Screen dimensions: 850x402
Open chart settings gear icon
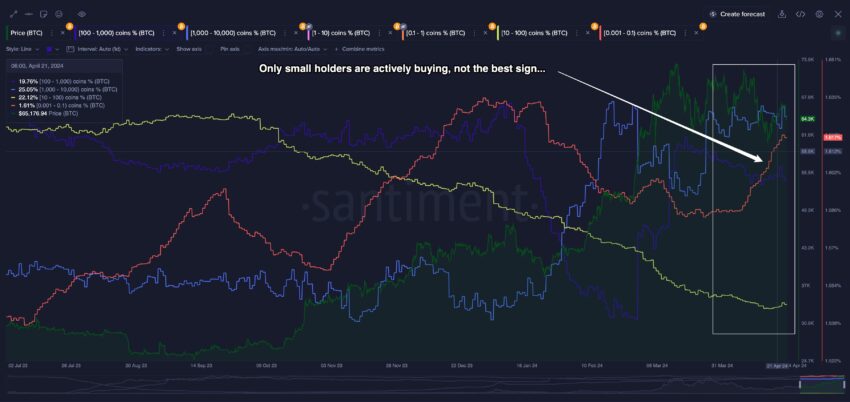pos(819,14)
